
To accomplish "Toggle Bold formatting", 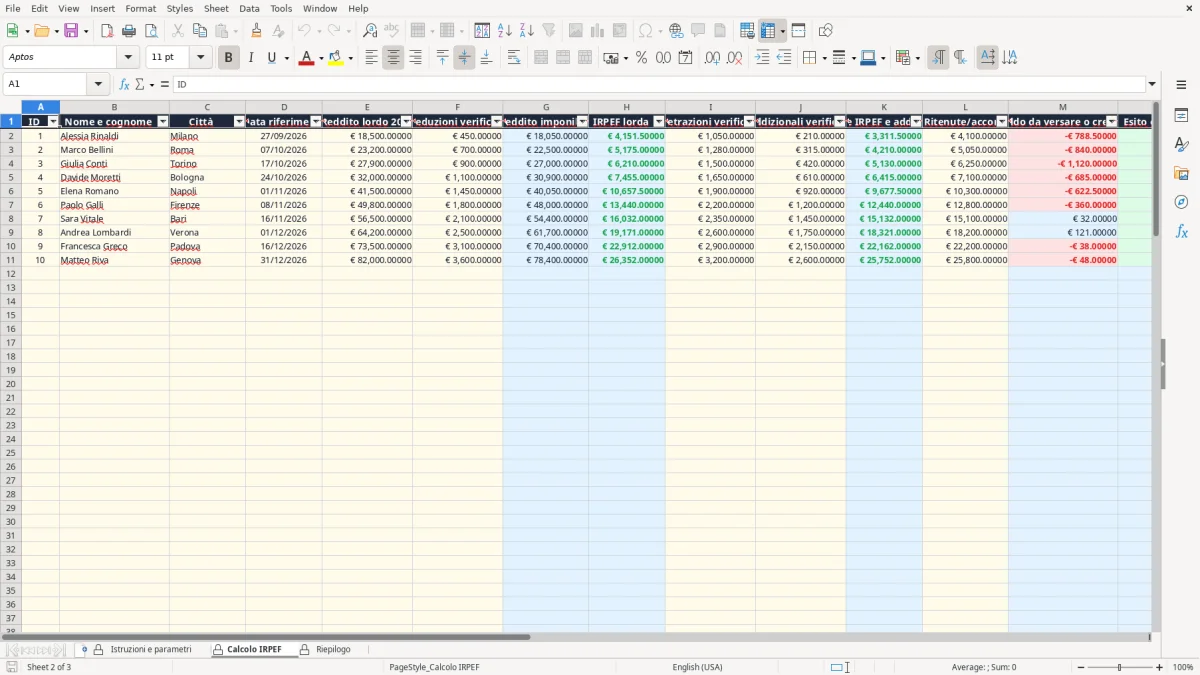I will click(228, 58).
